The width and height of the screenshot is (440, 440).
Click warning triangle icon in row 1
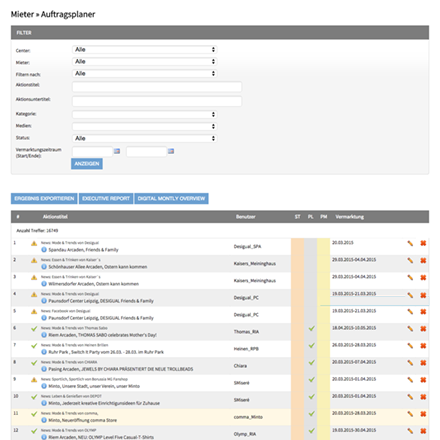[34, 243]
